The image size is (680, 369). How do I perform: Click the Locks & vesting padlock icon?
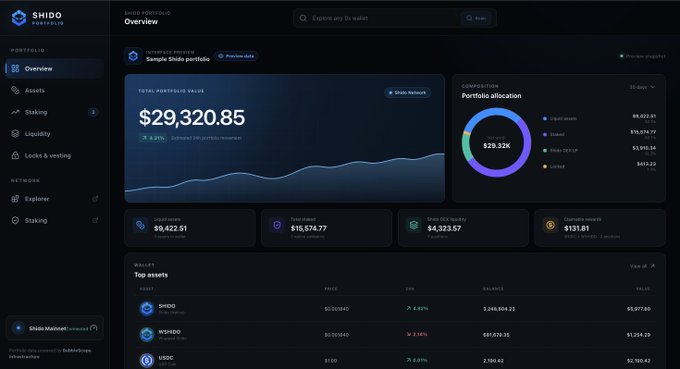15,155
